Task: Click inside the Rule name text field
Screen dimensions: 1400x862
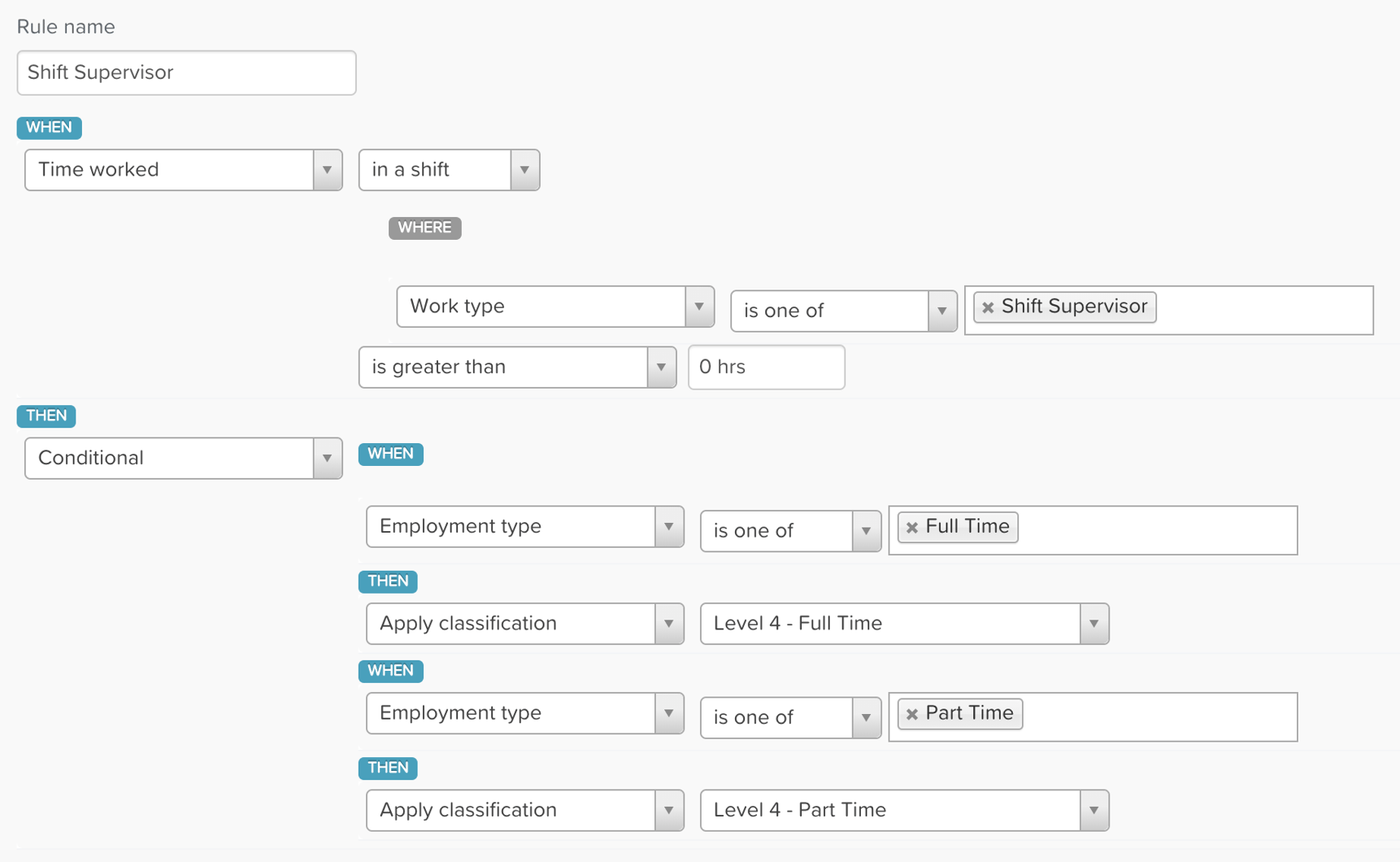Action: click(x=186, y=72)
